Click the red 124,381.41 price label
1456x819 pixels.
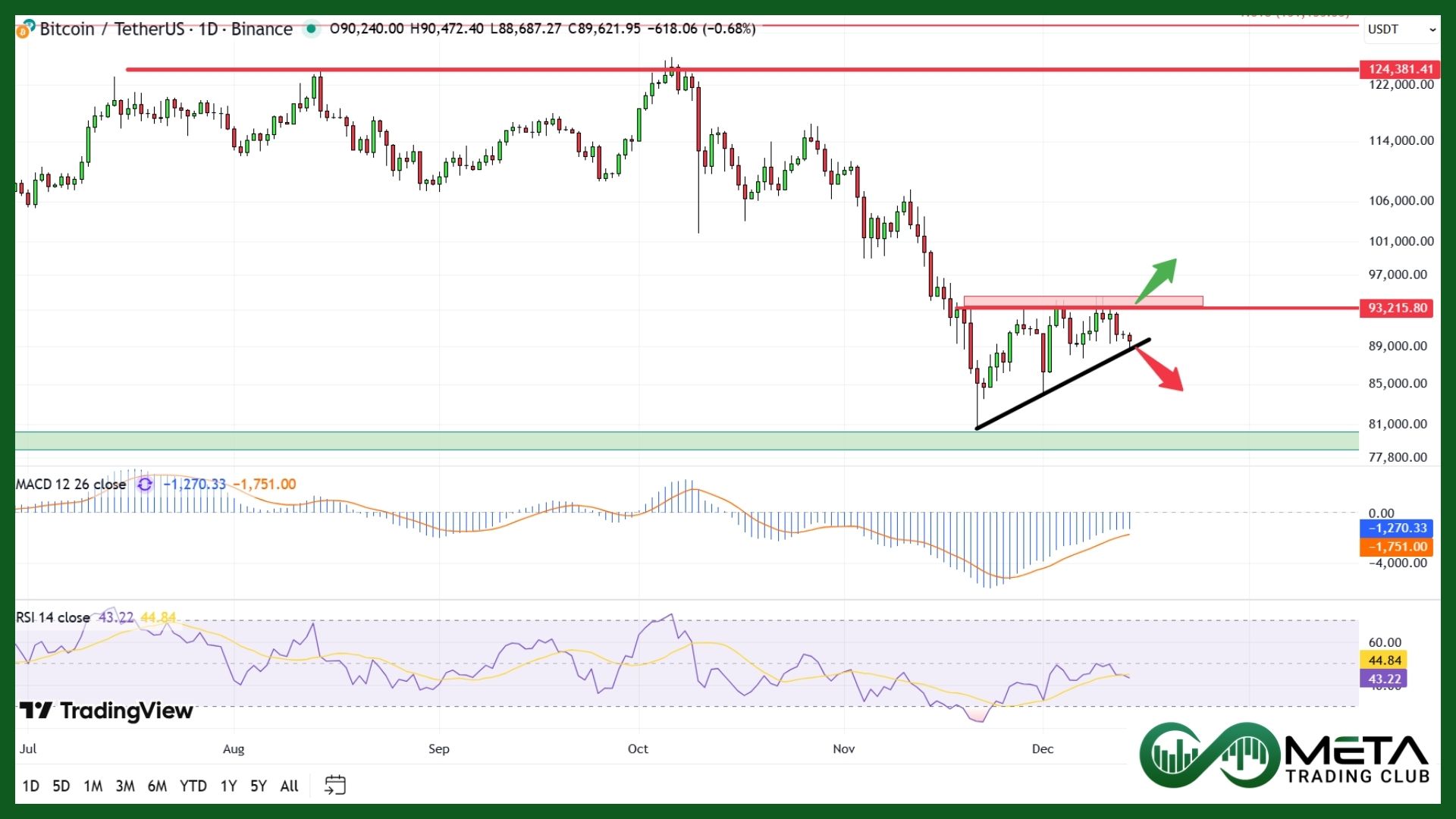pyautogui.click(x=1400, y=69)
